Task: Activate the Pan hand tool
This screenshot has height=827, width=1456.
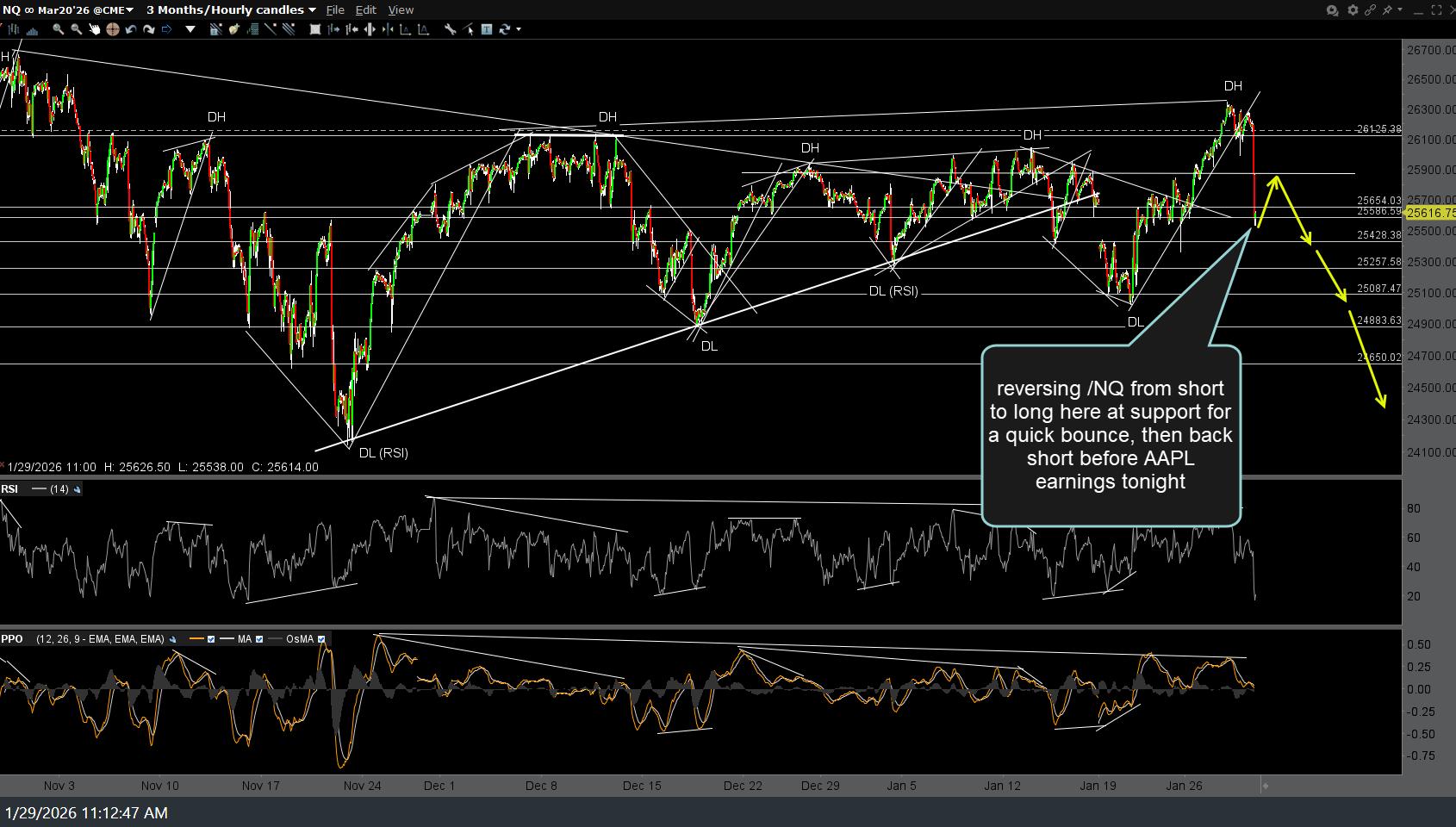Action: click(95, 28)
